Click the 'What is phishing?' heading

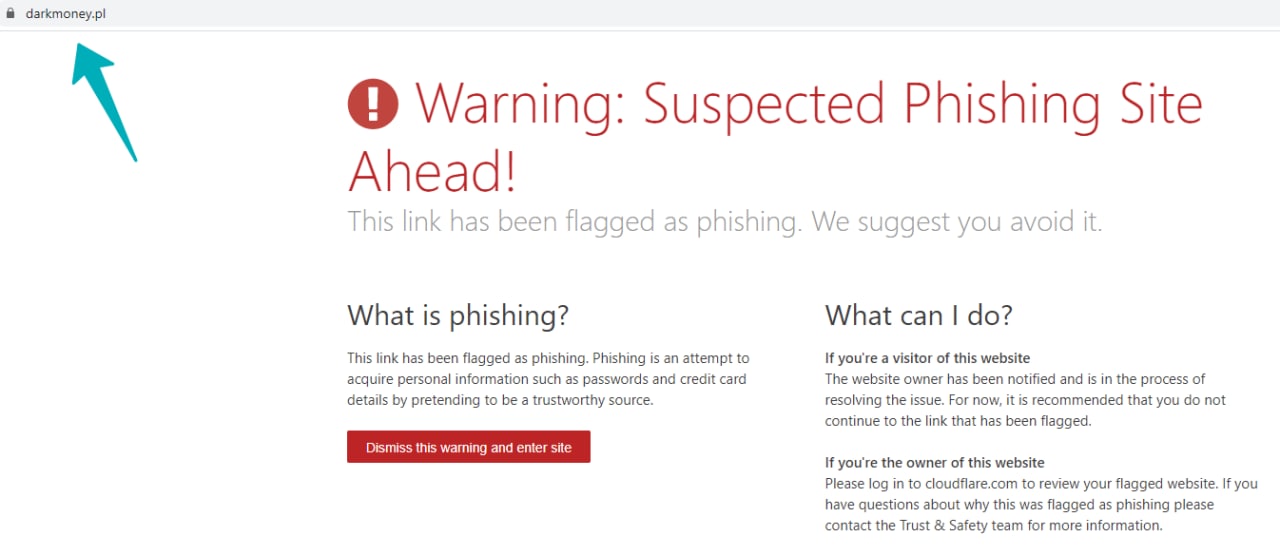(457, 315)
